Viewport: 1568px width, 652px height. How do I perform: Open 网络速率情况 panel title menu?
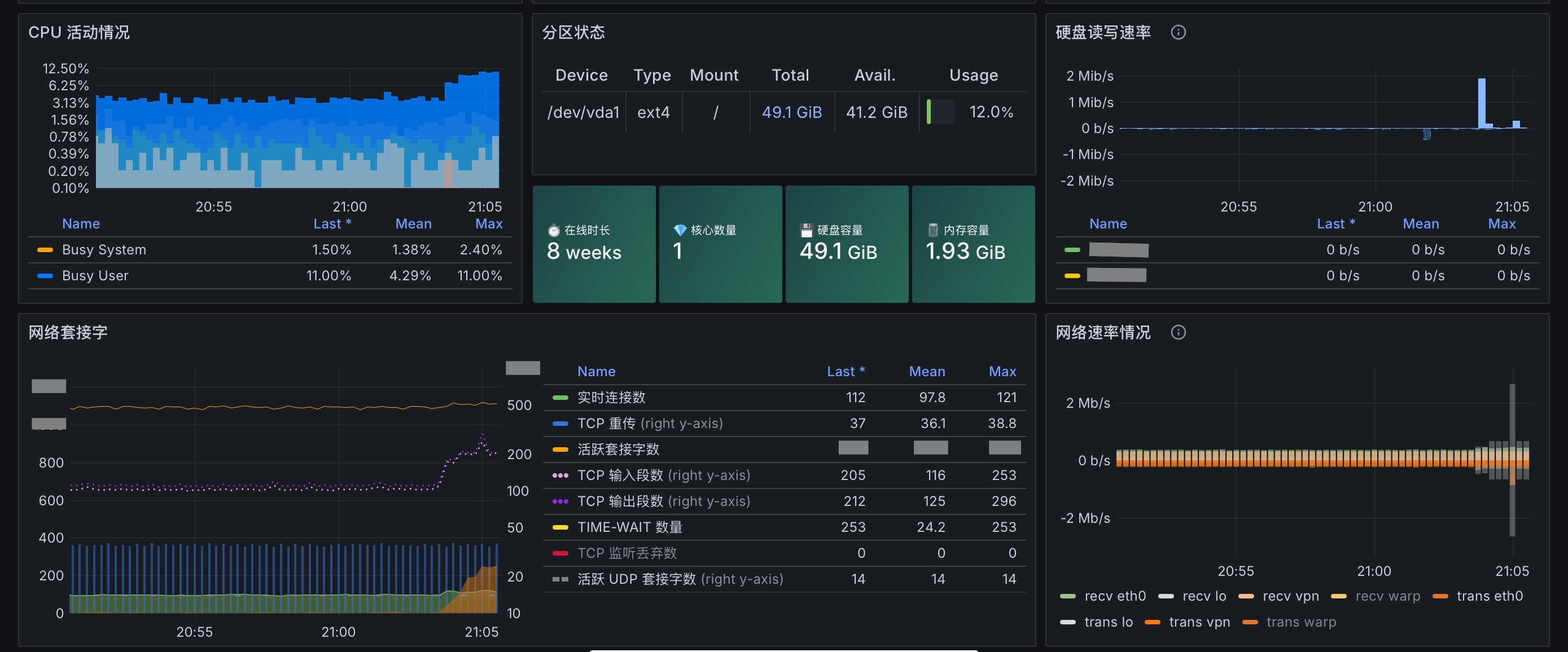click(1102, 332)
